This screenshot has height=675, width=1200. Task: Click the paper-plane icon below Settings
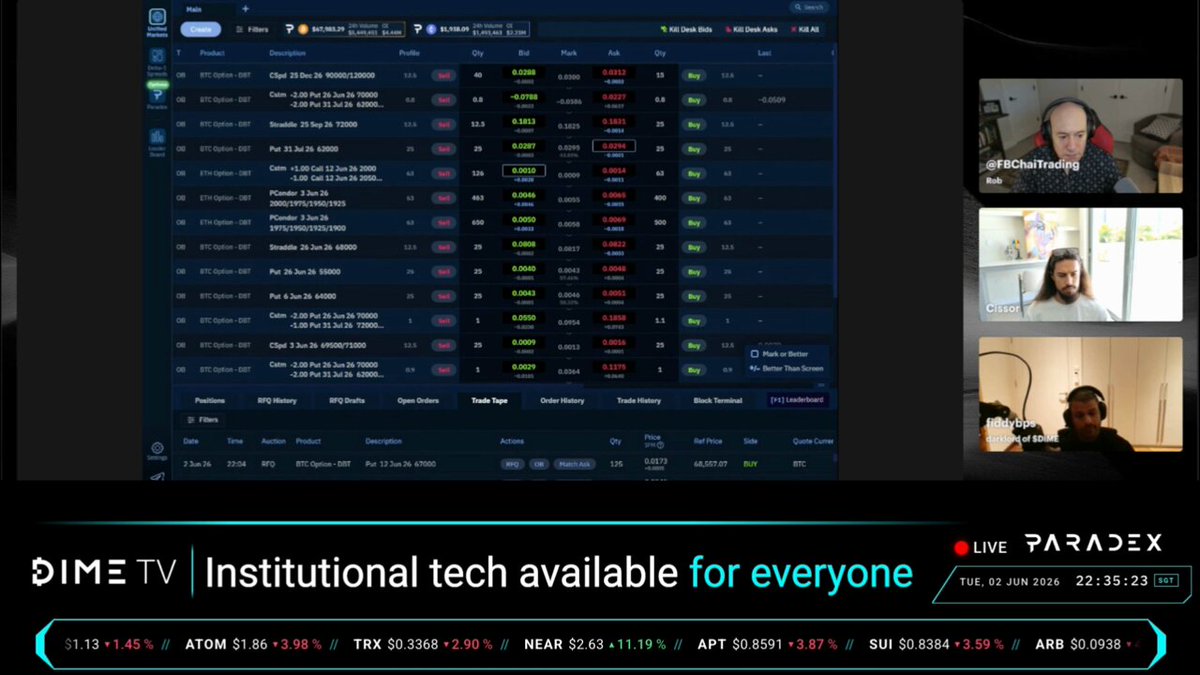157,475
